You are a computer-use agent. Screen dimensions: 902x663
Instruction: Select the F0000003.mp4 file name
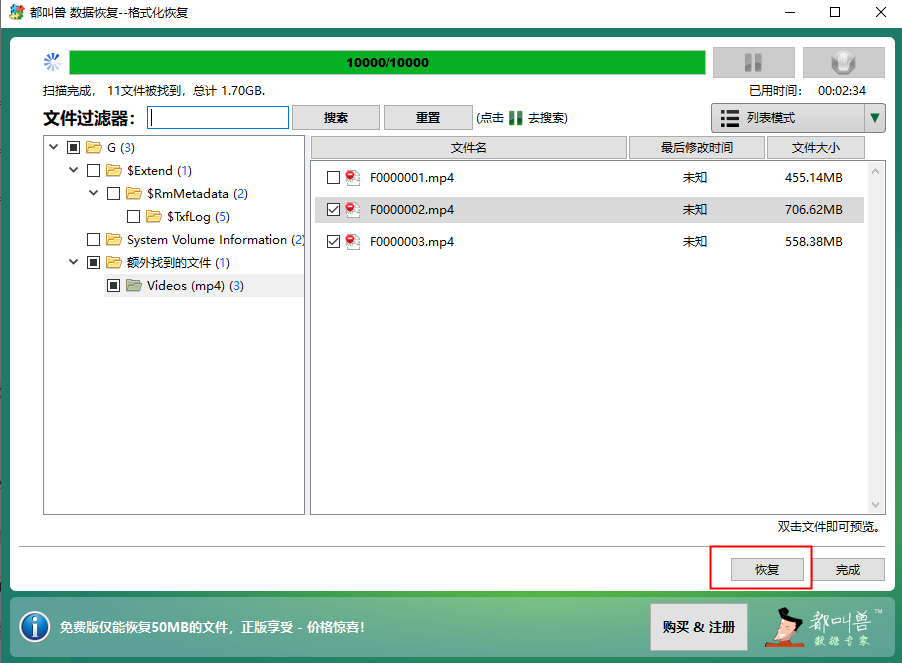(412, 242)
